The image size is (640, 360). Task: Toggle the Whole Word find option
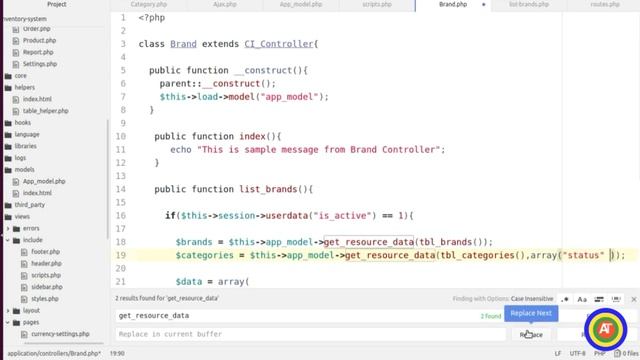(x=616, y=300)
